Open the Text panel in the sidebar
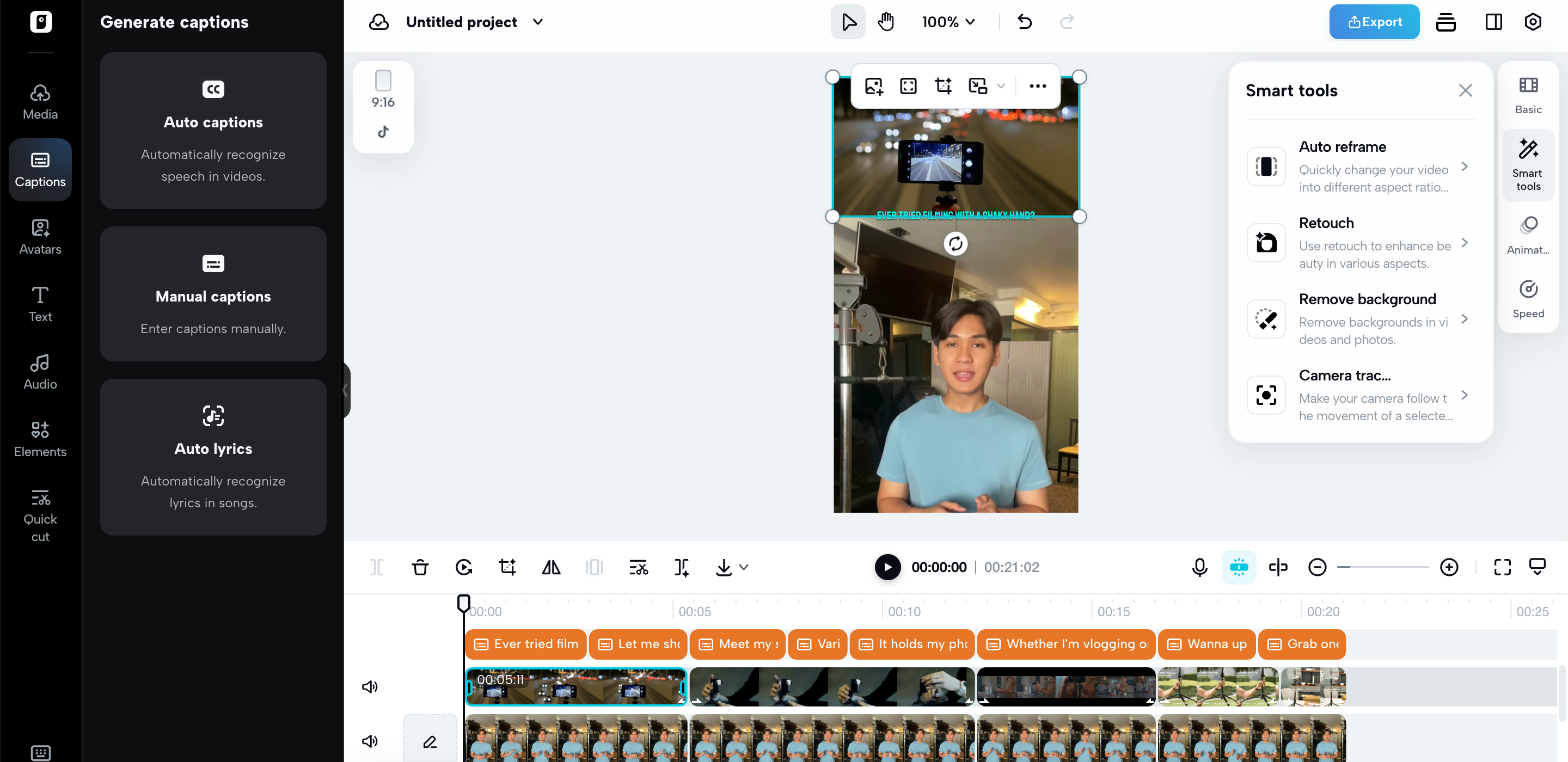This screenshot has width=1568, height=762. [x=40, y=304]
